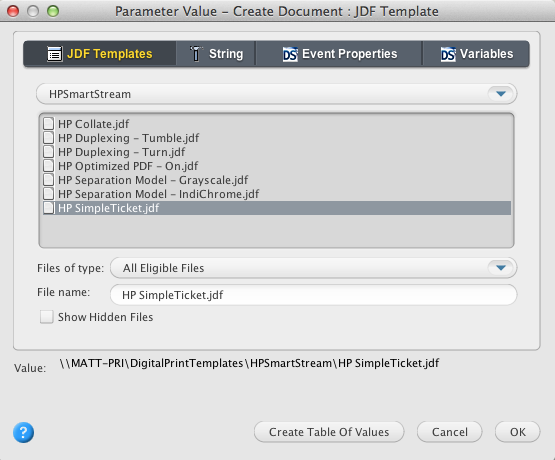Viewport: 555px width, 460px height.
Task: Click file icon for HP Optimized PDF – On.jdf
Action: (x=48, y=166)
